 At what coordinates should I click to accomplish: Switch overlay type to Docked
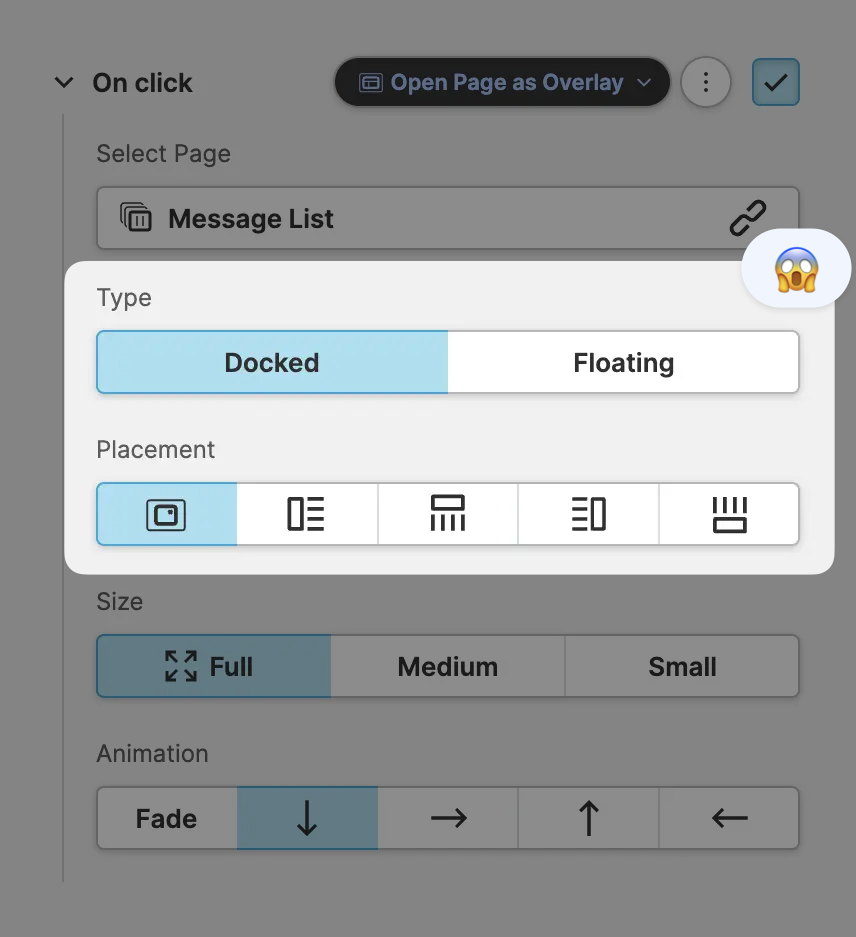click(x=272, y=362)
